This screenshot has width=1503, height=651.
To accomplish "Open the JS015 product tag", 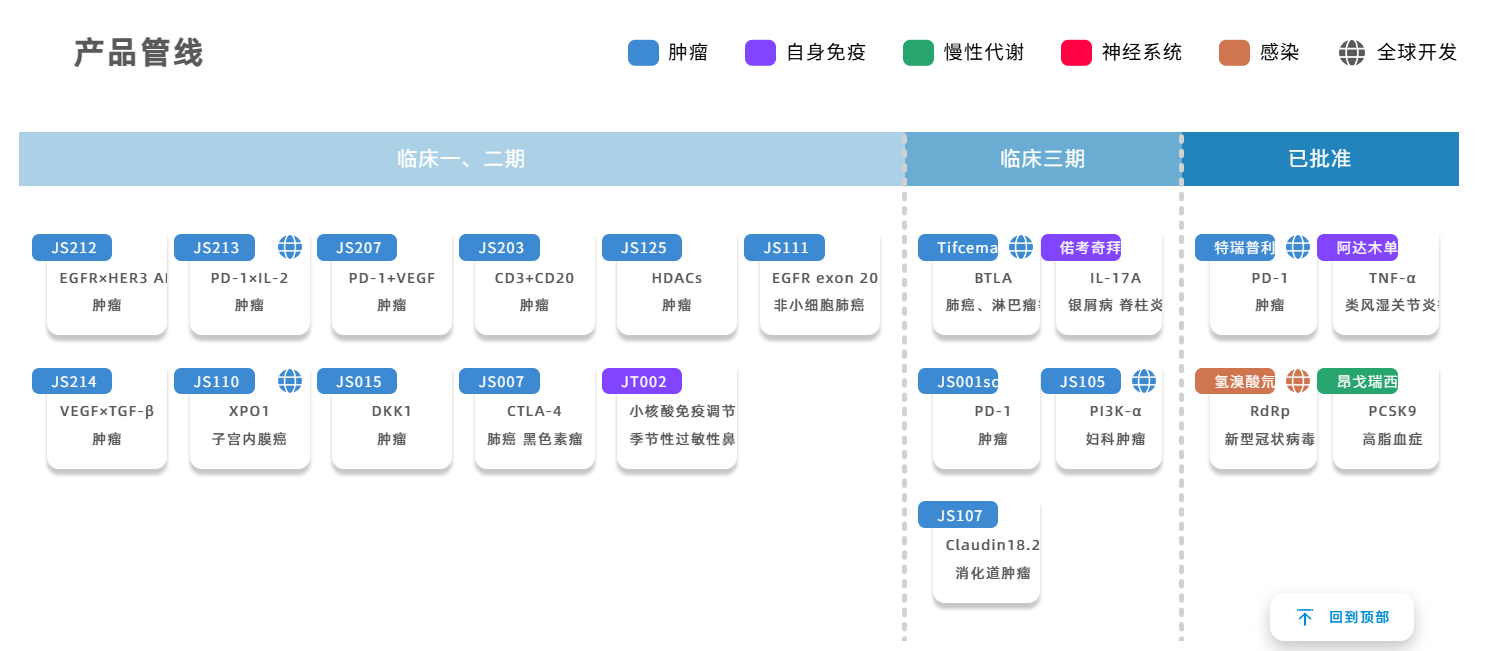I will coord(357,381).
